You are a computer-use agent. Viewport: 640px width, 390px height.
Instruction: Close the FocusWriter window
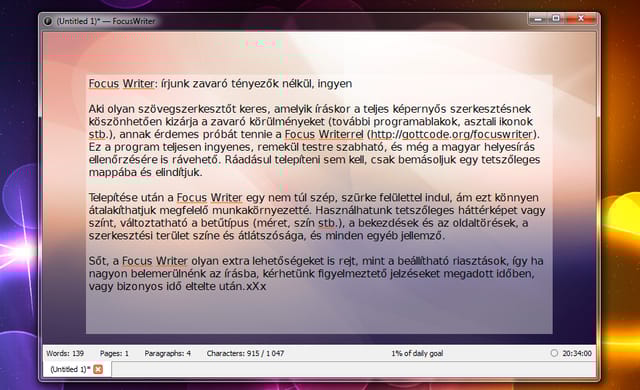point(581,18)
